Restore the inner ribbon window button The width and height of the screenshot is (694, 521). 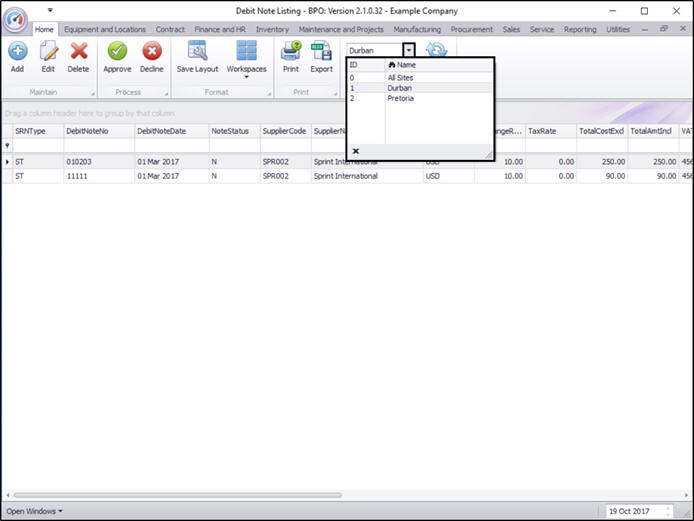pos(663,28)
